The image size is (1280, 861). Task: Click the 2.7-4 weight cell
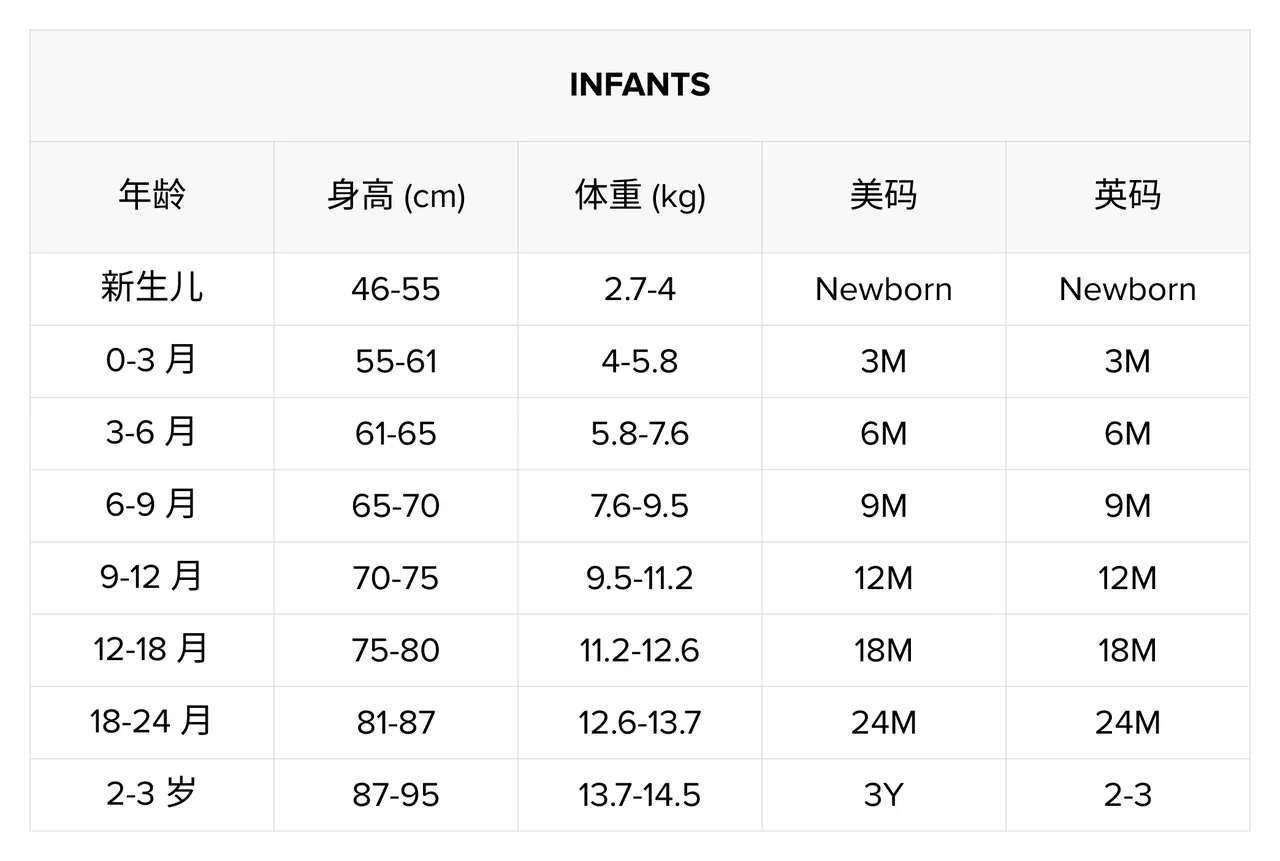click(x=640, y=289)
